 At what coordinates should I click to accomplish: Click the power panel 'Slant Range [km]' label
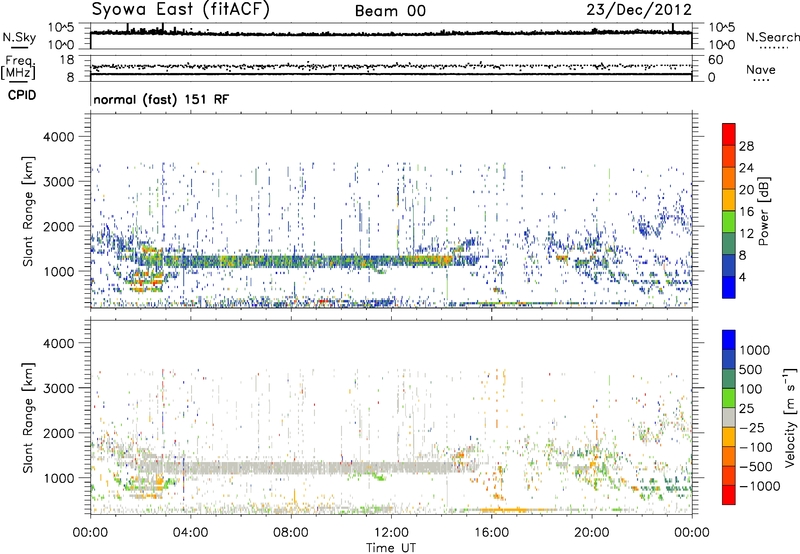coord(28,211)
